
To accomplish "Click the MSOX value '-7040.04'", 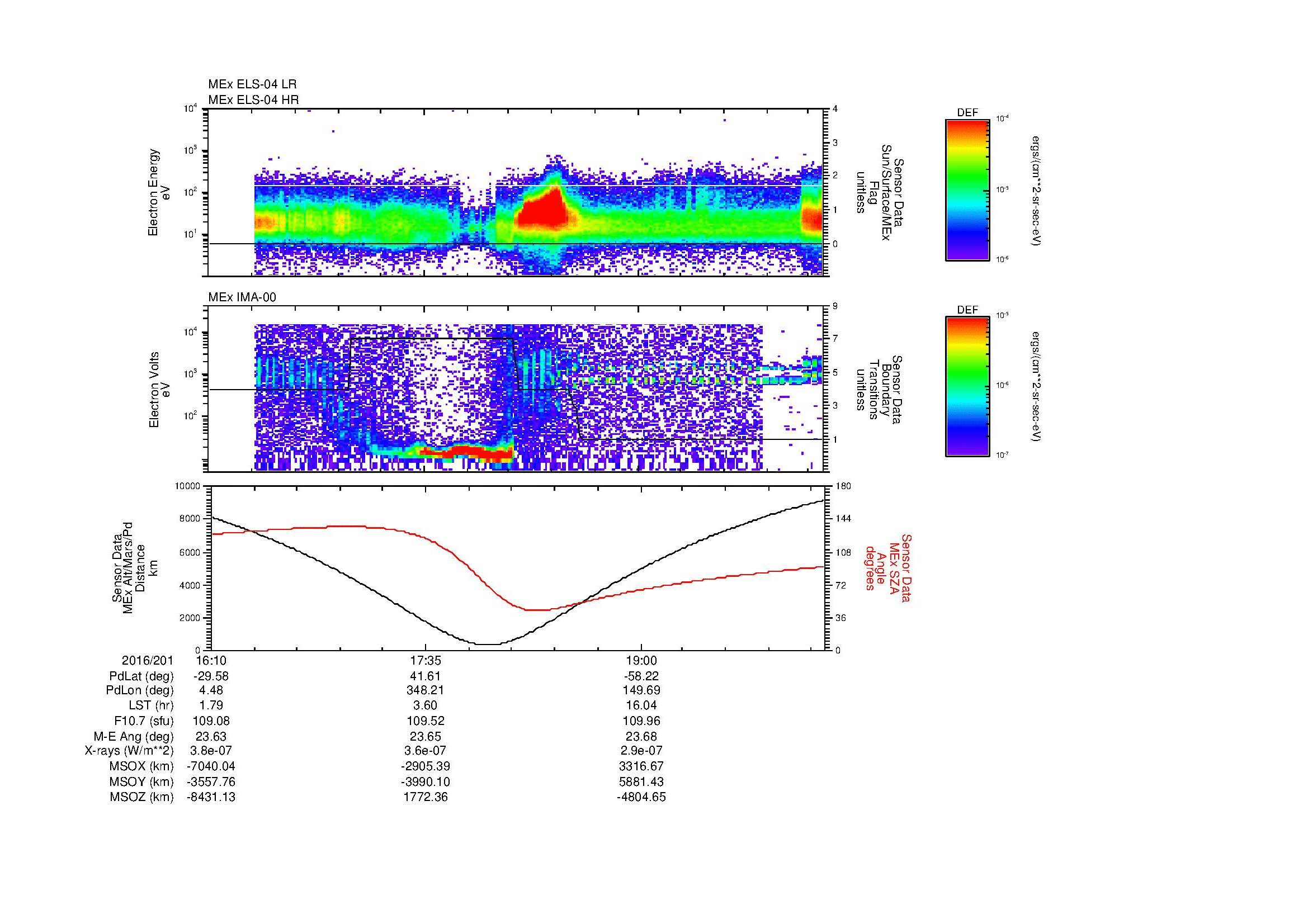I will [211, 766].
